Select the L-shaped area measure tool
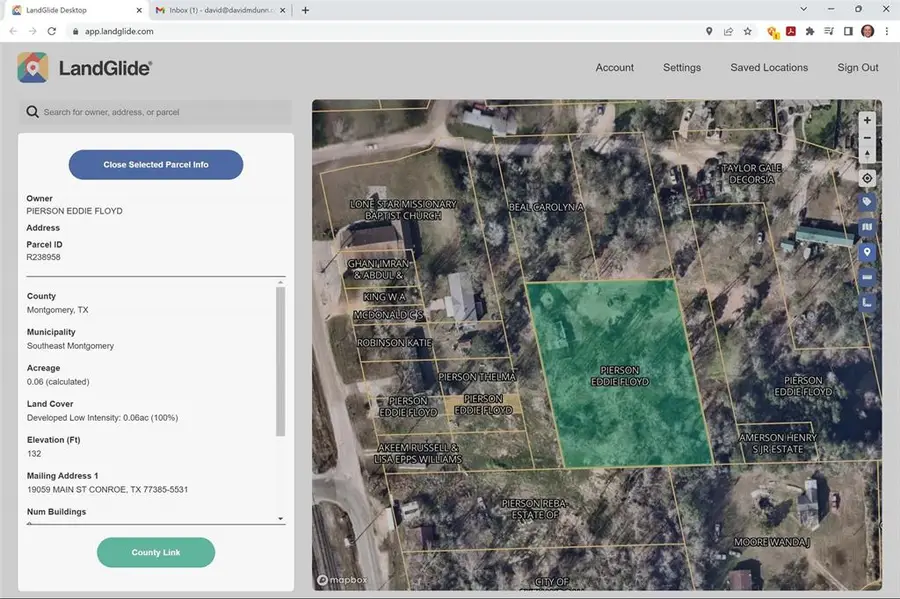Screen dimensions: 900x599 [x=867, y=301]
